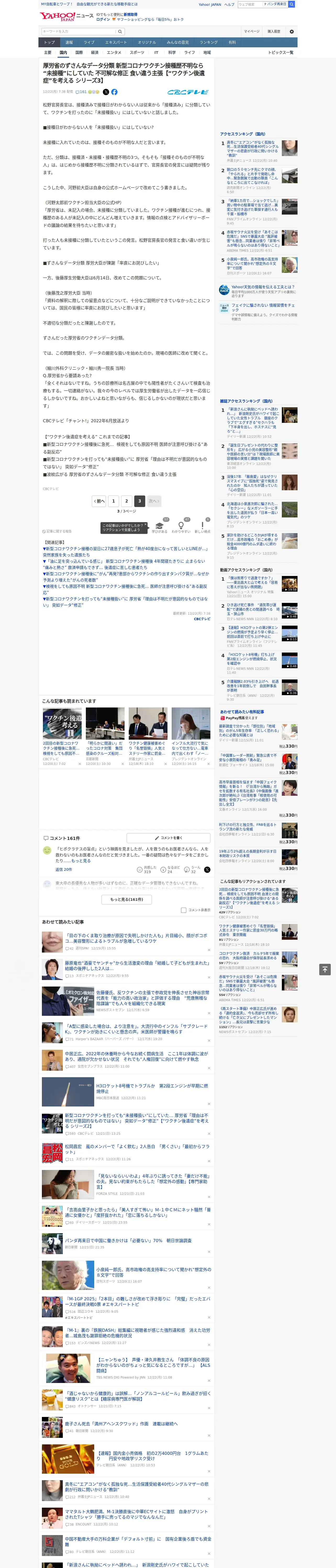Click the web search magnifier button
336x1568 pixels.
tap(292, 4)
